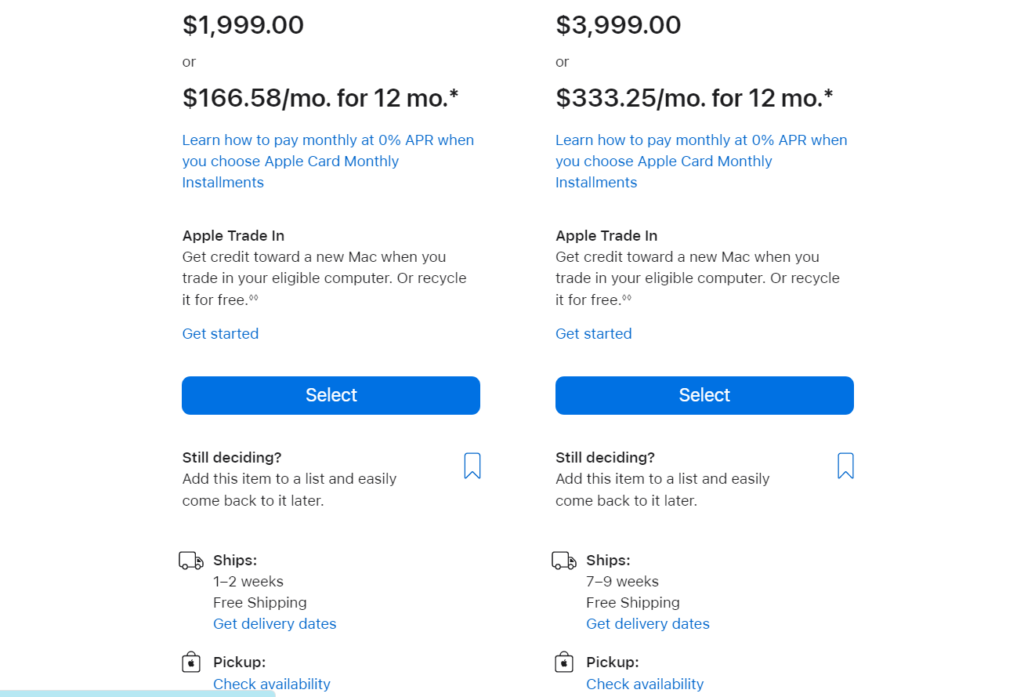Click the bookmark icon for the $3,999 Mac
Viewport: 1024px width, 697px height.
point(845,466)
